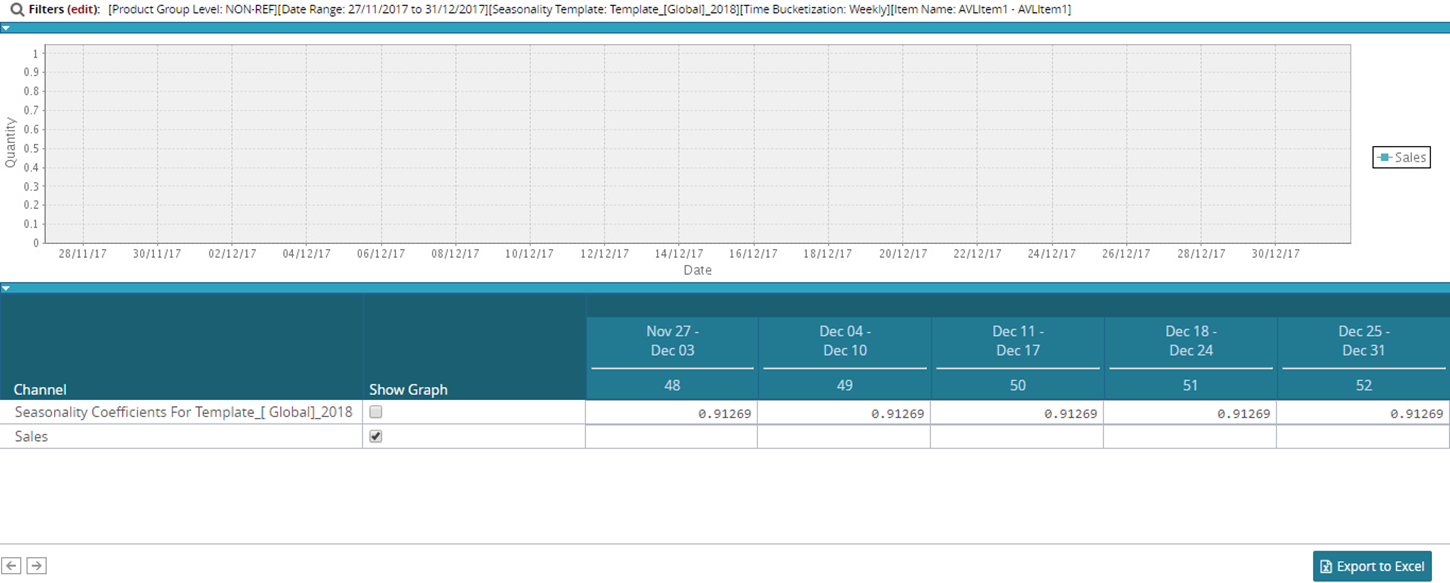
Task: Go to previous page with left arrow
Action: 12,566
